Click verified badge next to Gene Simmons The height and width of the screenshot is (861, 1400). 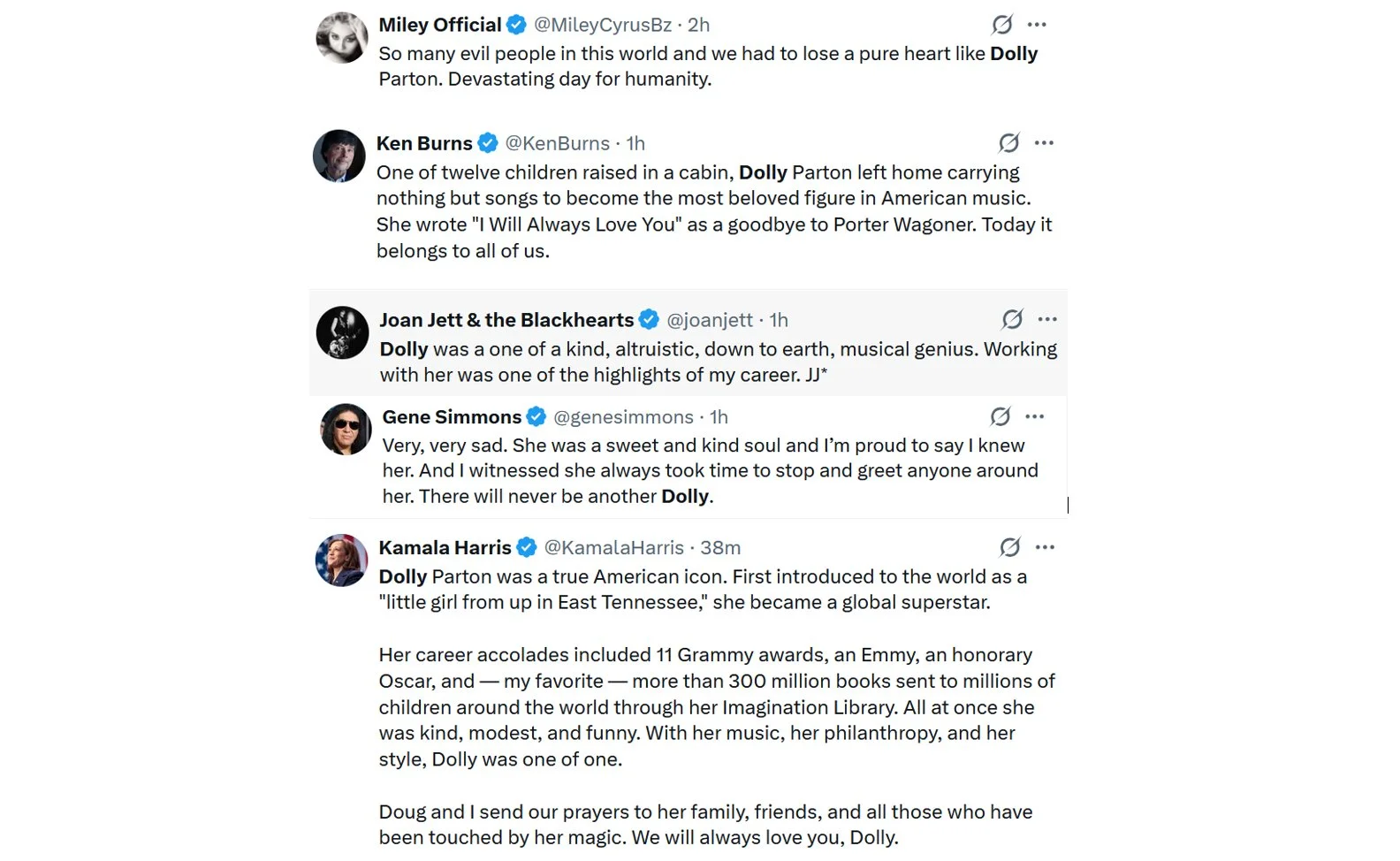[536, 416]
